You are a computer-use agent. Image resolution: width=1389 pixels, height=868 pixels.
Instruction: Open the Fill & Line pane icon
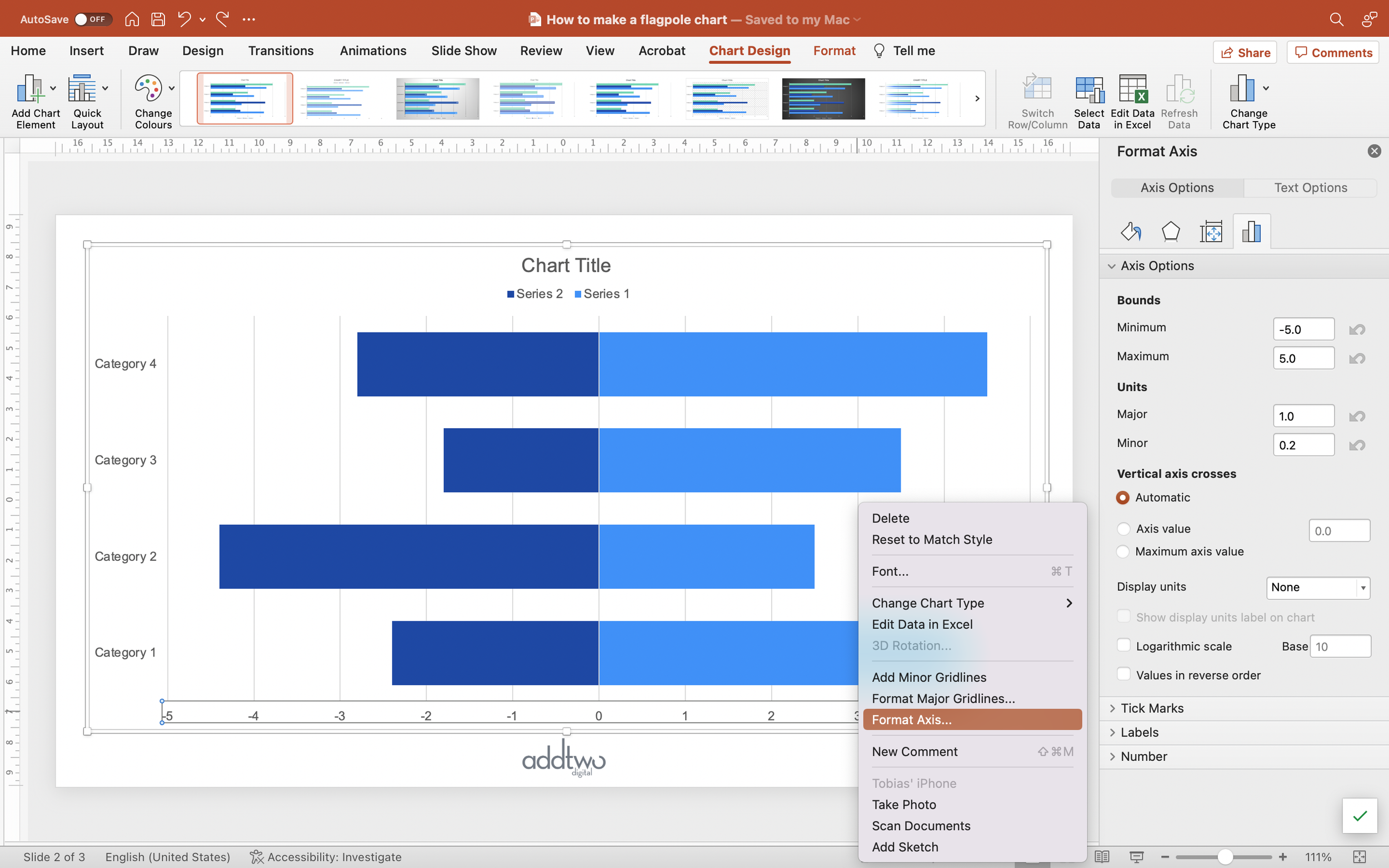tap(1131, 232)
